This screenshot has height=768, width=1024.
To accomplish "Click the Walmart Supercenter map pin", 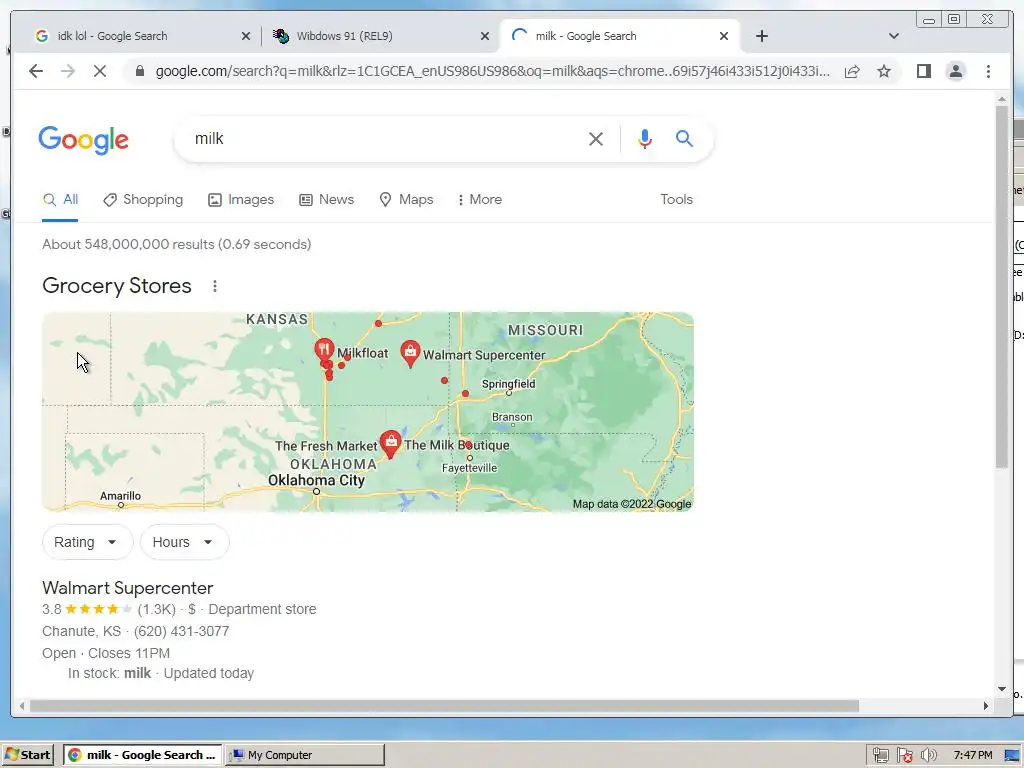I will tap(410, 353).
